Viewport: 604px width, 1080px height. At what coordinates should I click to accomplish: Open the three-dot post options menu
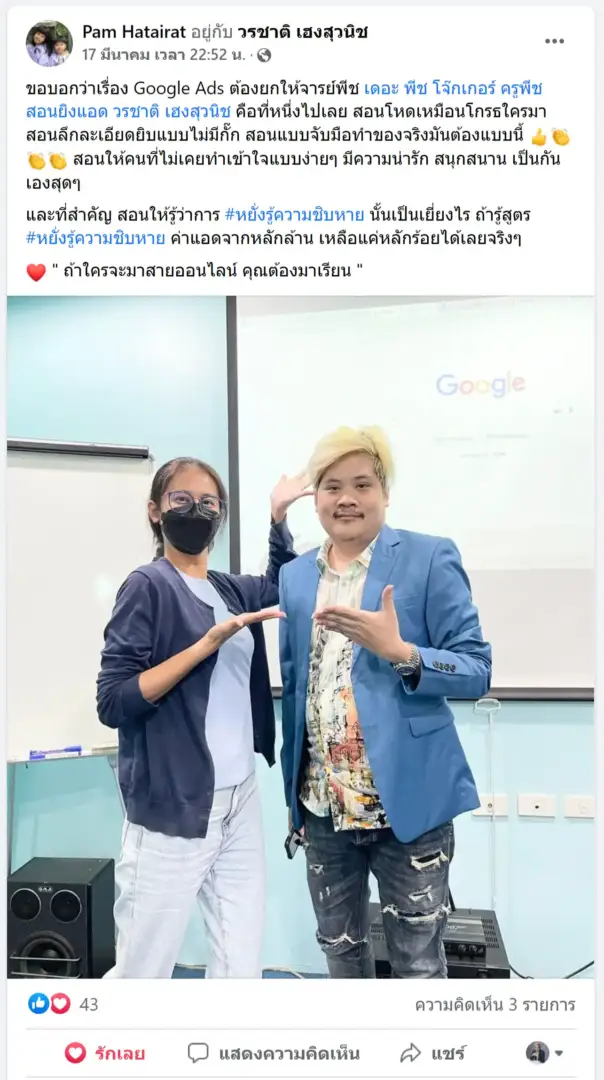pos(554,41)
